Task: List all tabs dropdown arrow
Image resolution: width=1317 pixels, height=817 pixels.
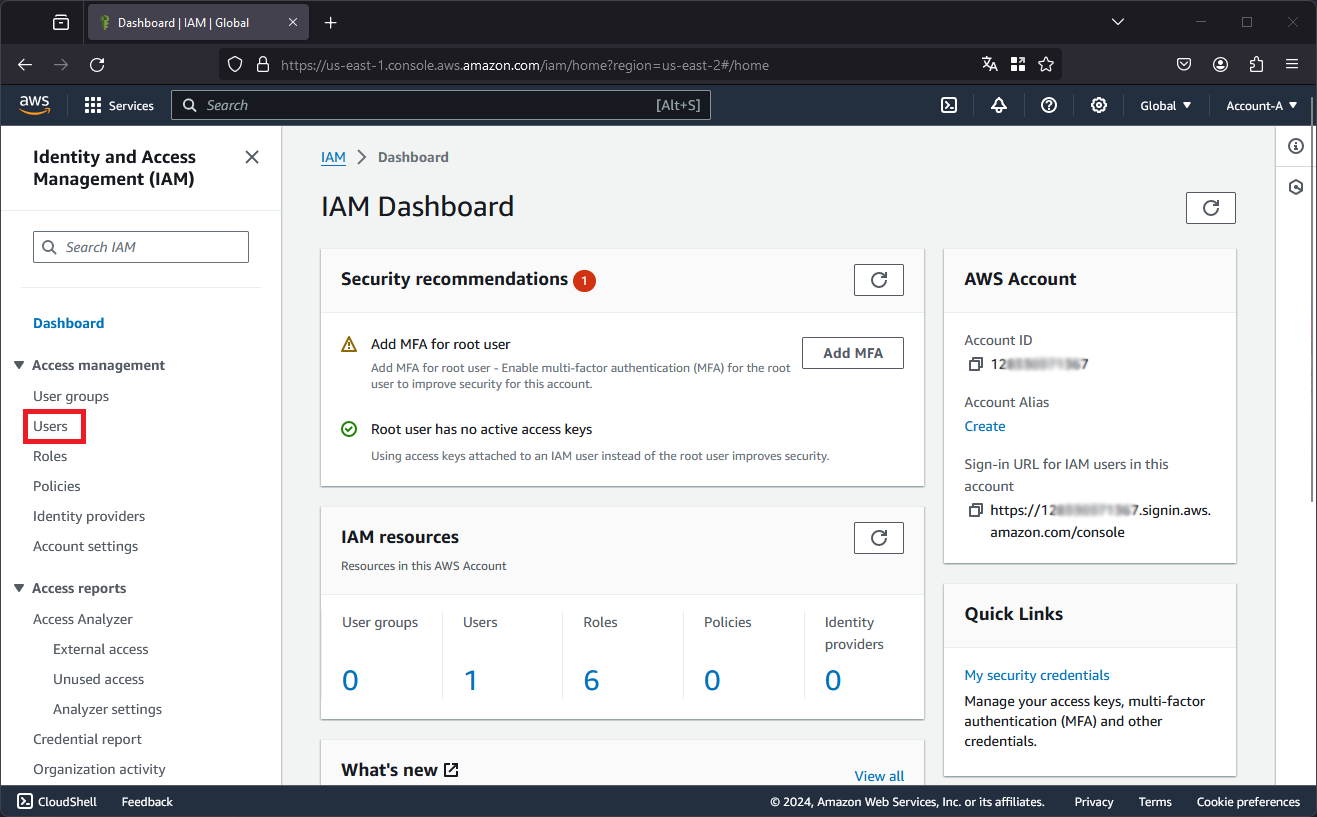Action: pyautogui.click(x=1119, y=22)
